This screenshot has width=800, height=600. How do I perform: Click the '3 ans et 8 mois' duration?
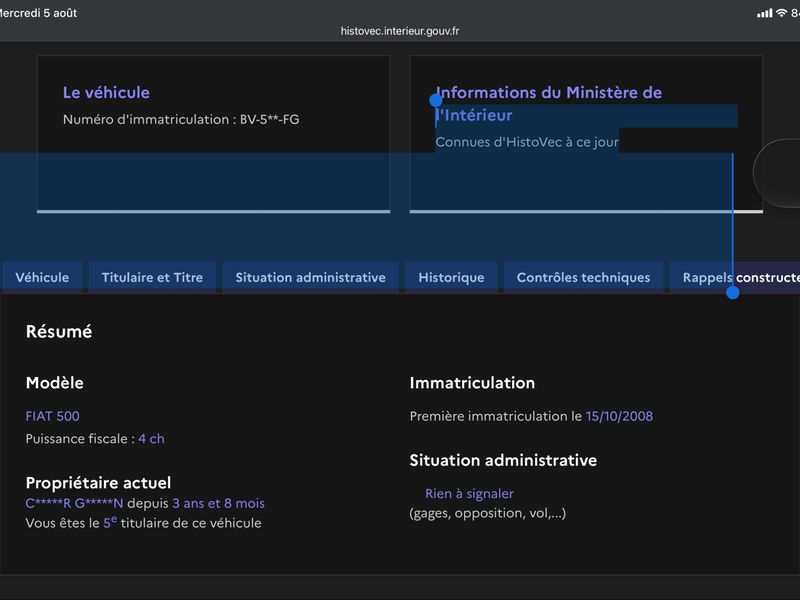[218, 504]
